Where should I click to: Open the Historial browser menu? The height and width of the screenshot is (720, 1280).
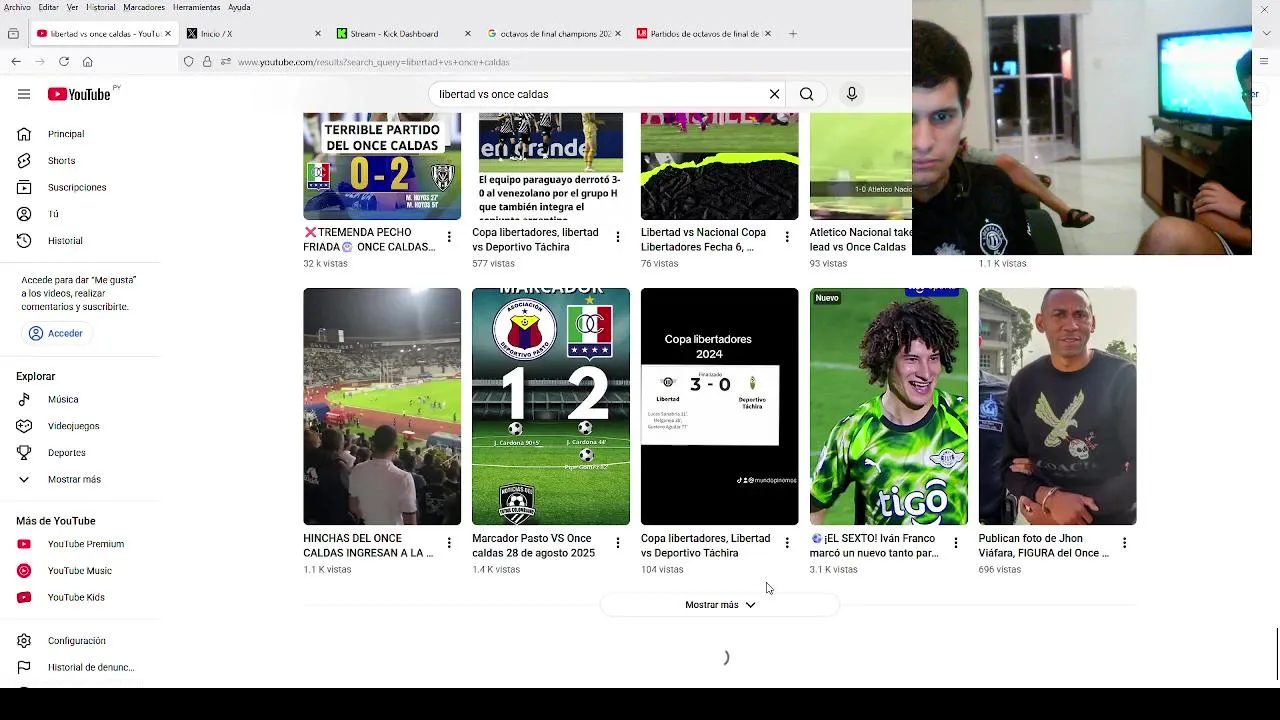(x=101, y=7)
